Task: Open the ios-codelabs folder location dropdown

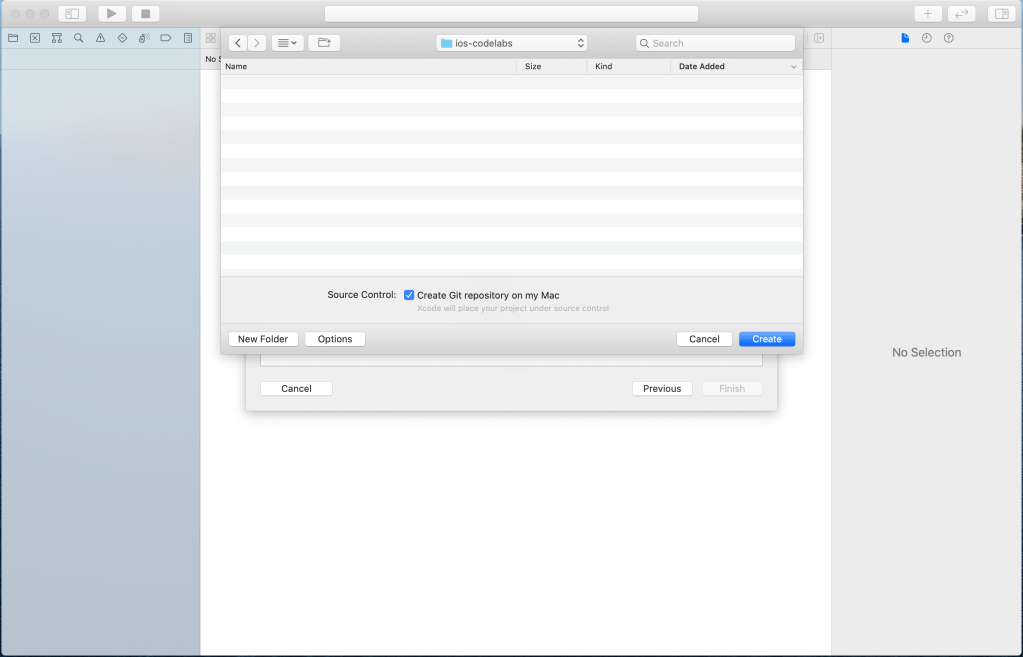Action: 511,43
